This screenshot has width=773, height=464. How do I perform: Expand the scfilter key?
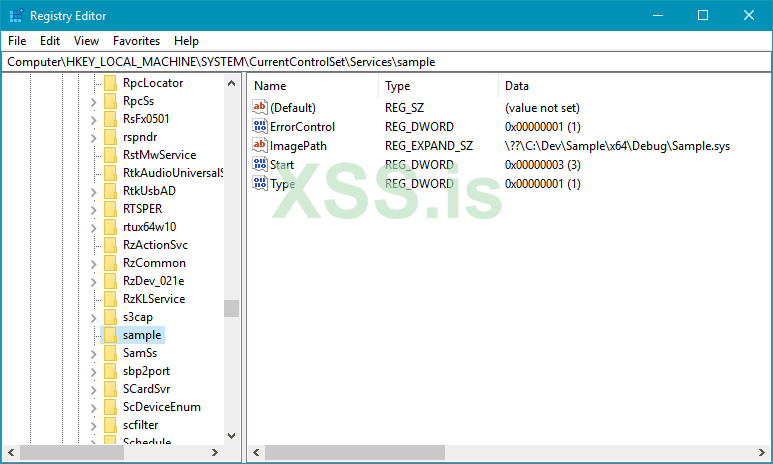[x=94, y=426]
